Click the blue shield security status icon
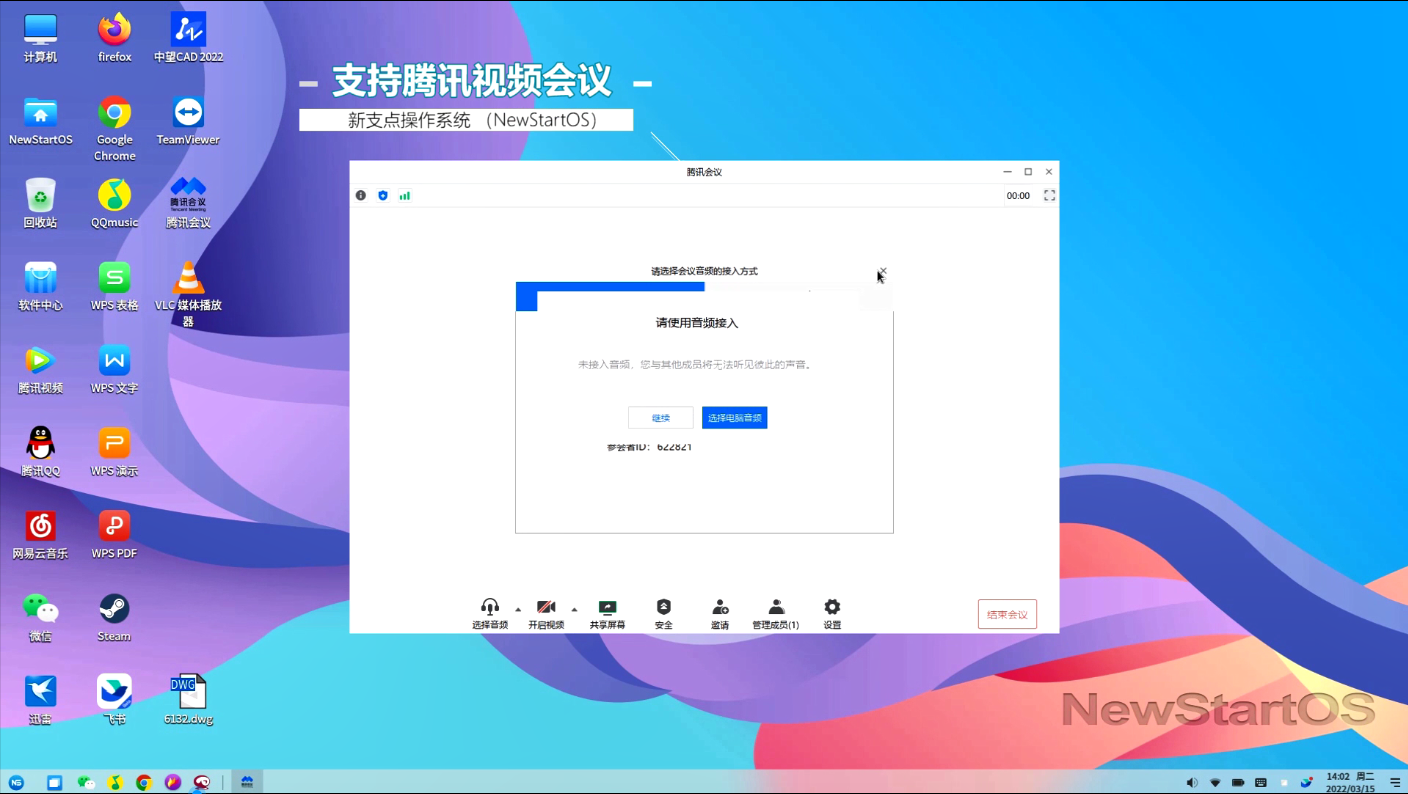Screen dimensions: 1408x794 click(383, 195)
